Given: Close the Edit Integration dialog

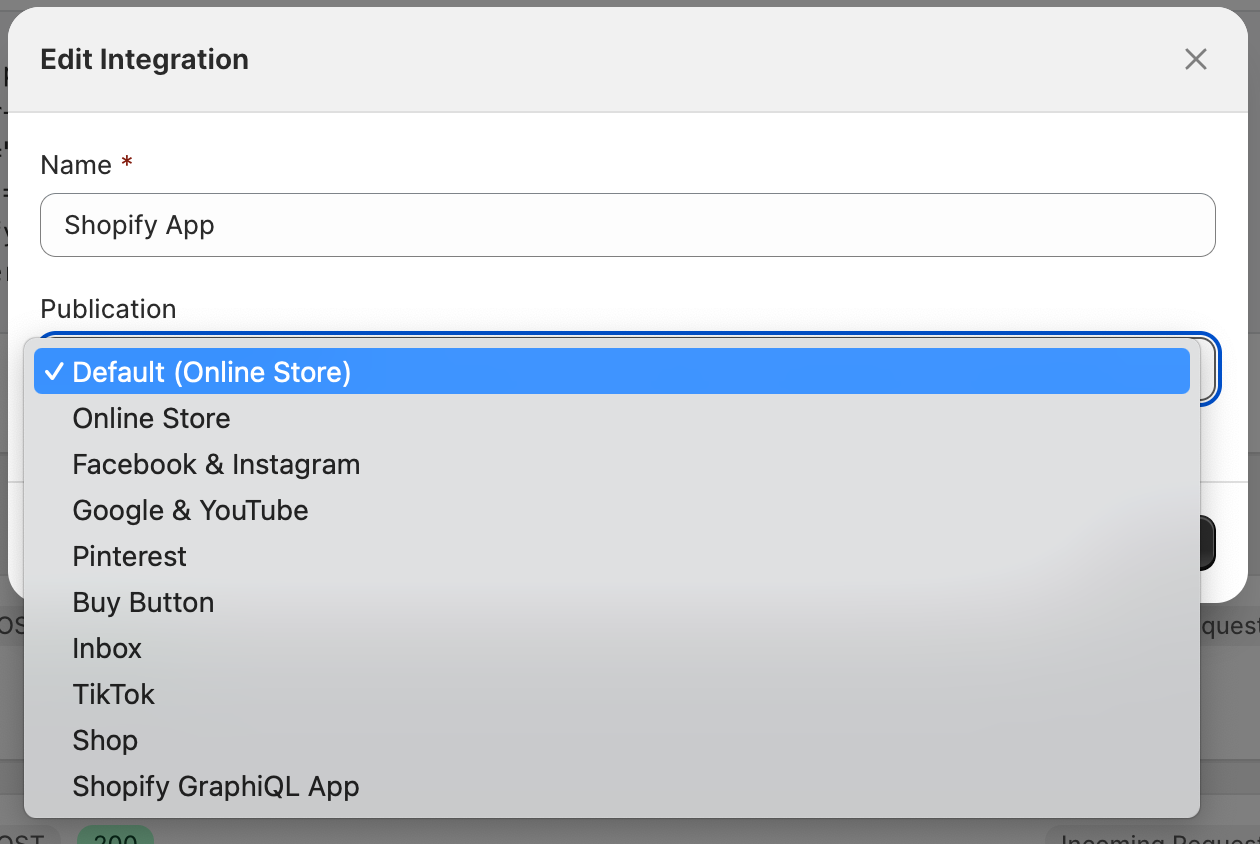Looking at the screenshot, I should [x=1195, y=60].
